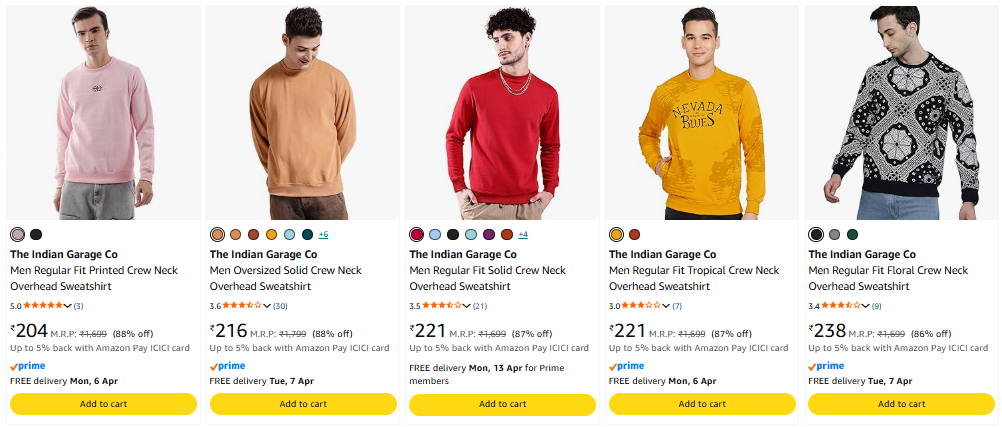Screen dimensions: 1002x427
Task: Add the ₹204 Printed sweatshirt to cart
Action: (x=103, y=404)
